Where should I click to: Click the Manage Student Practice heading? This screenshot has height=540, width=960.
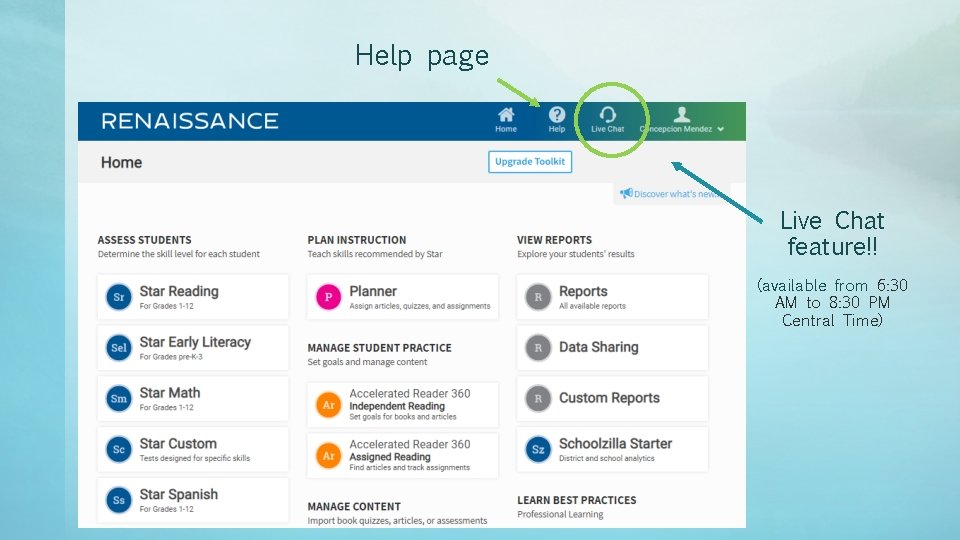(380, 348)
